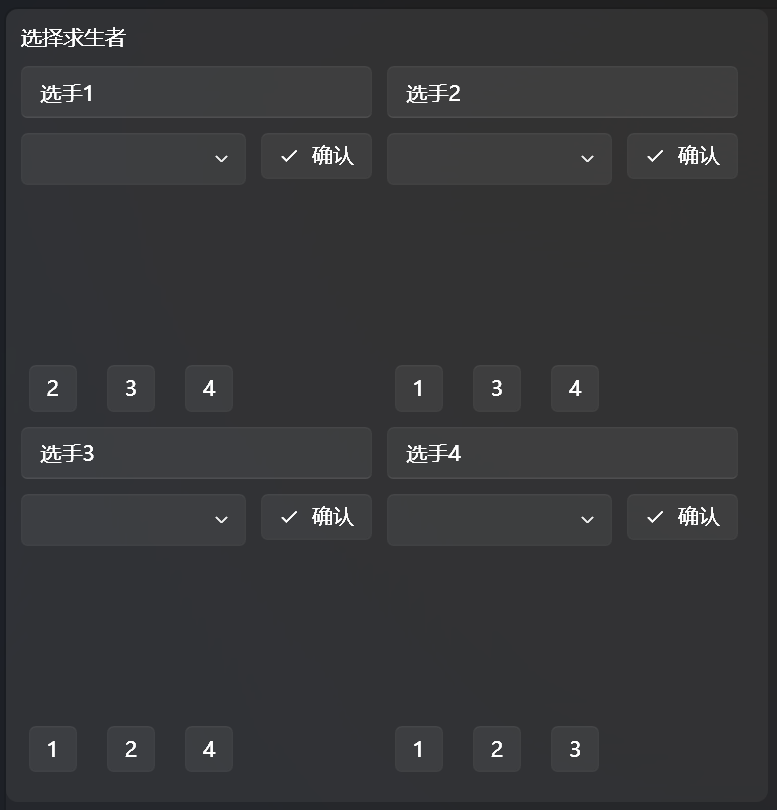777x810 pixels.
Task: Click 确认 in the 选手4 section
Action: tap(682, 516)
